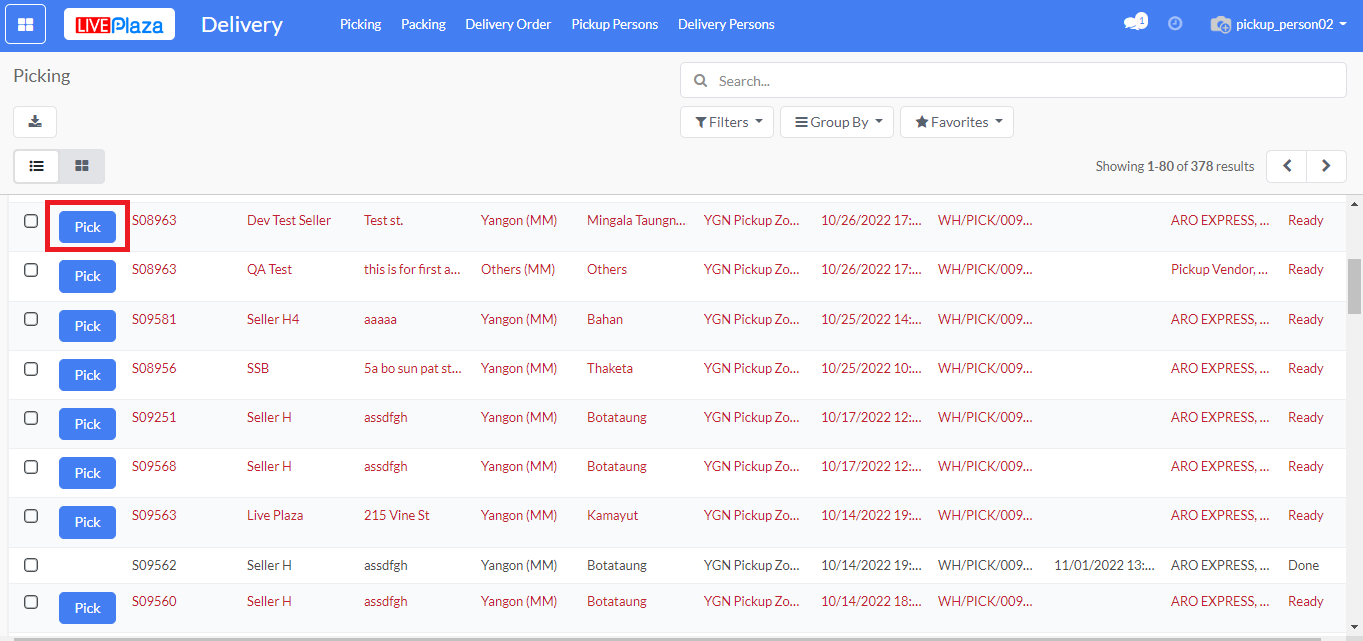Image resolution: width=1363 pixels, height=641 pixels.
Task: Click Pick for Dev Test Seller order
Action: [87, 227]
